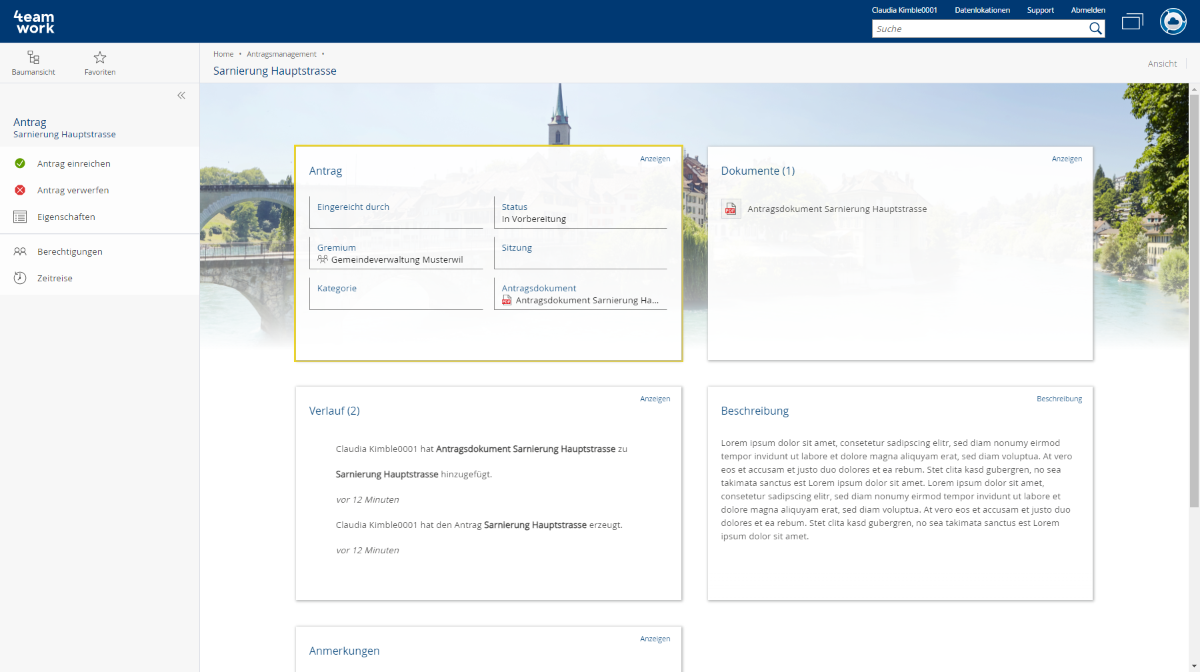Collapse the sidebar with double chevron

click(181, 96)
